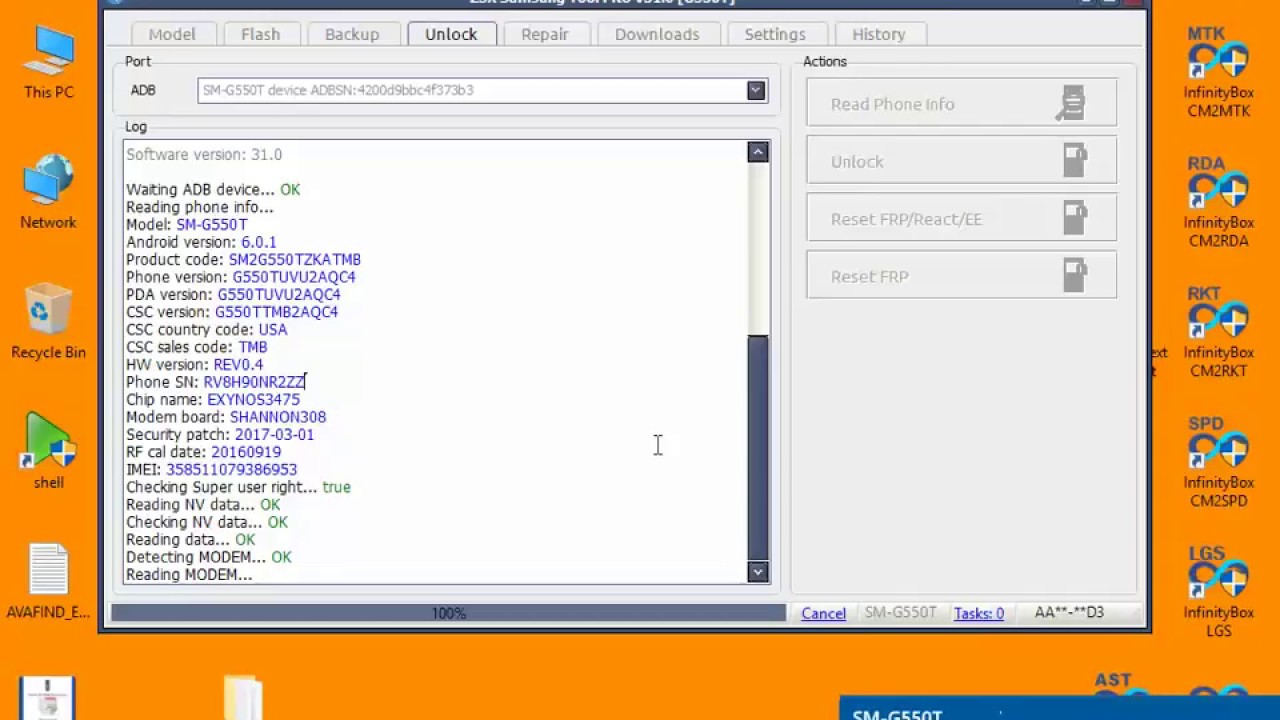
Task: Click lock icon on Reset FRP/React/EE
Action: point(1074,219)
